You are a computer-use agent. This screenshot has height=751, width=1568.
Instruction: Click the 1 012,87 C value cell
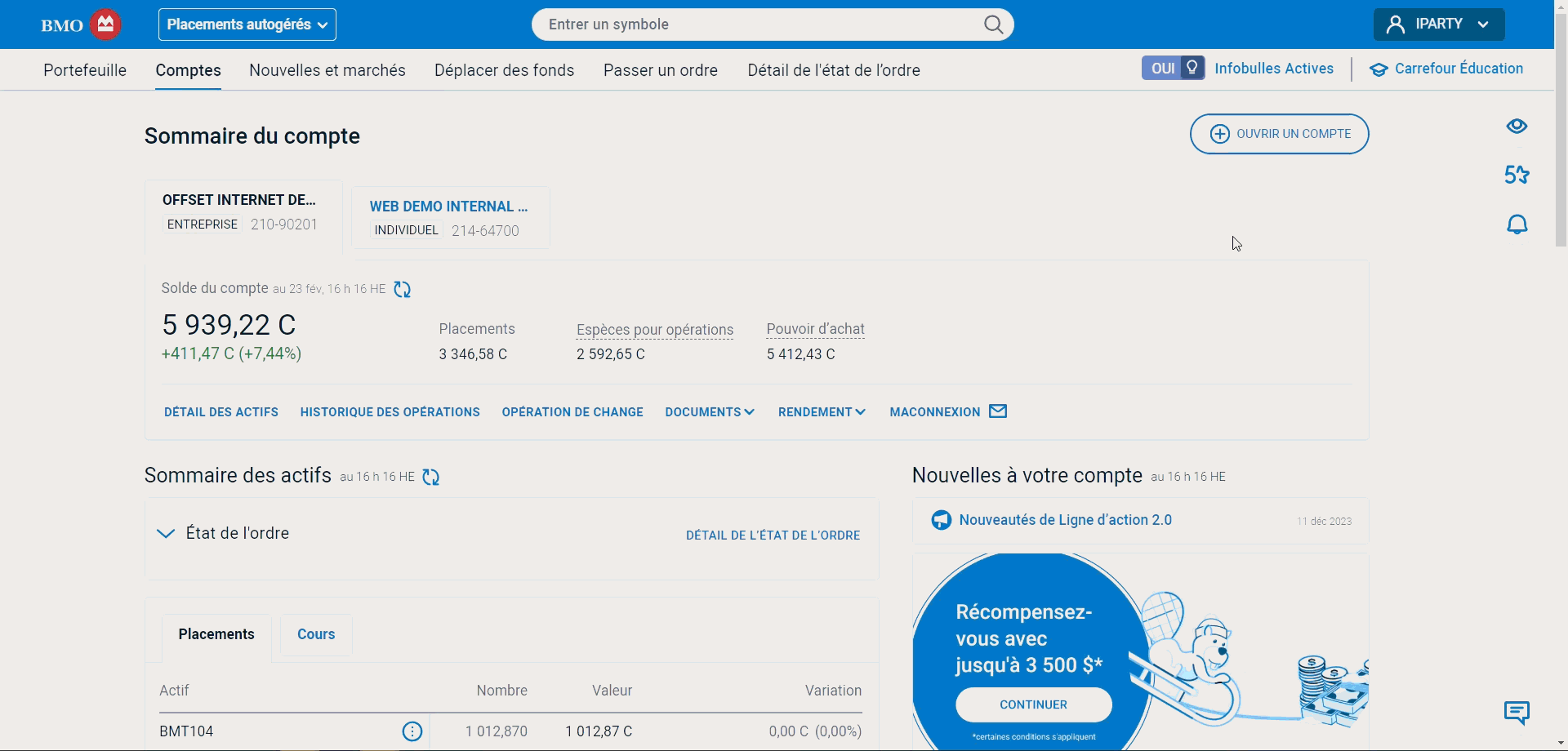click(599, 731)
